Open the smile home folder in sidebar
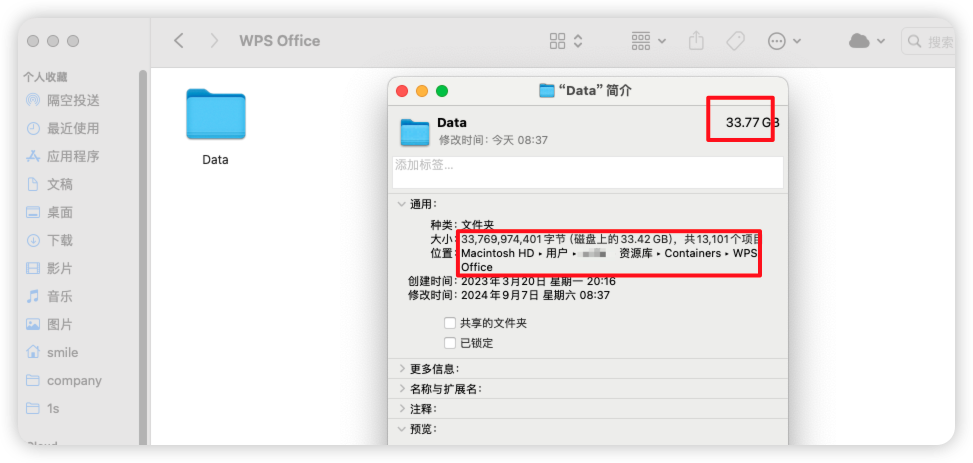 [52, 353]
